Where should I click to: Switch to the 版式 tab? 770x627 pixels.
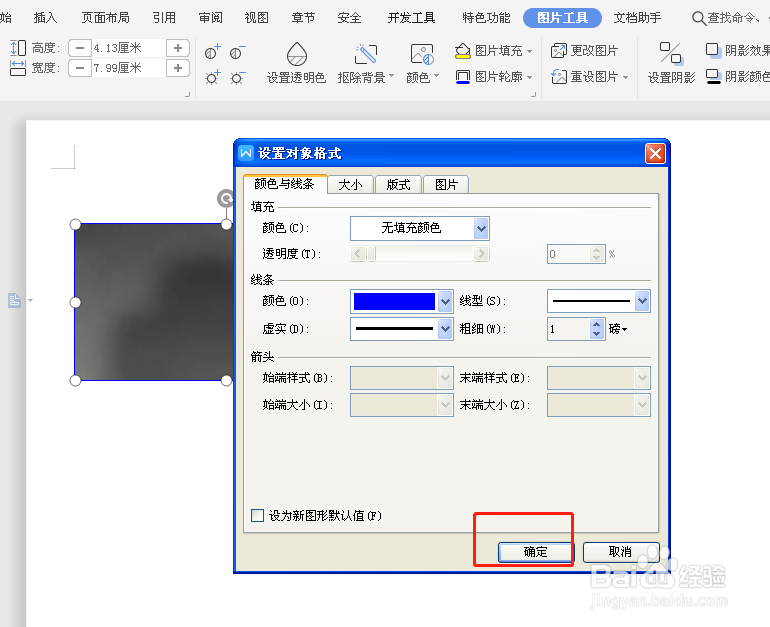coord(398,185)
